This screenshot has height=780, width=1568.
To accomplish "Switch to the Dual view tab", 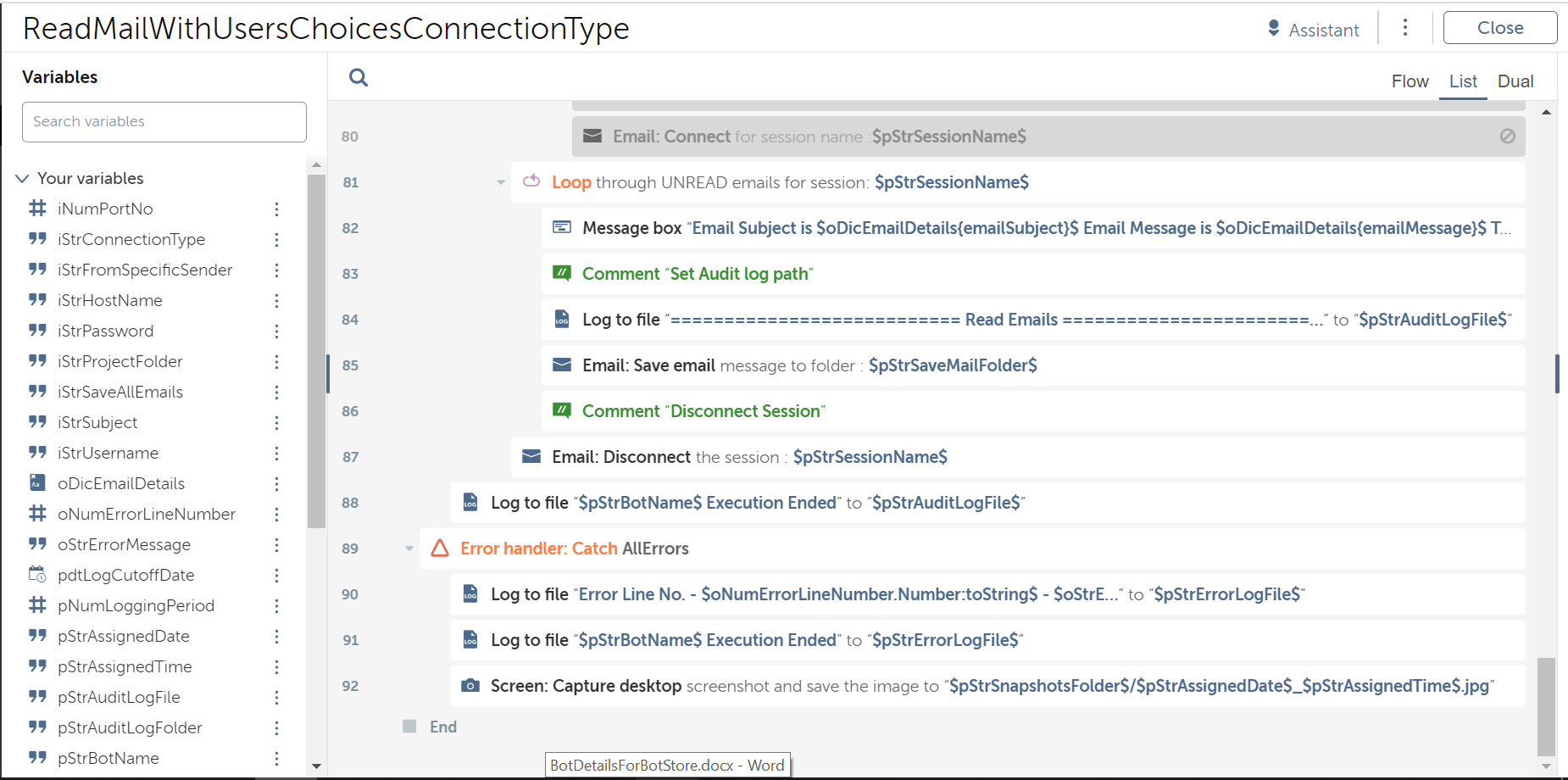I will [1515, 81].
